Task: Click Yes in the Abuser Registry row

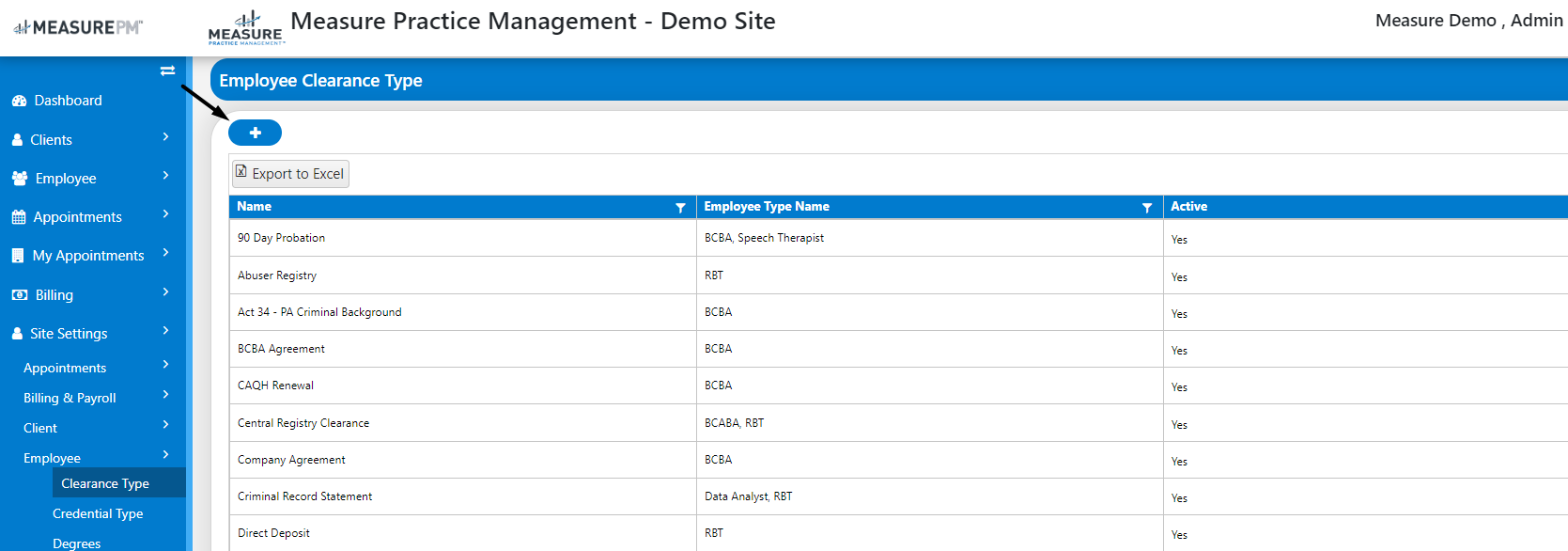Action: pos(1179,277)
